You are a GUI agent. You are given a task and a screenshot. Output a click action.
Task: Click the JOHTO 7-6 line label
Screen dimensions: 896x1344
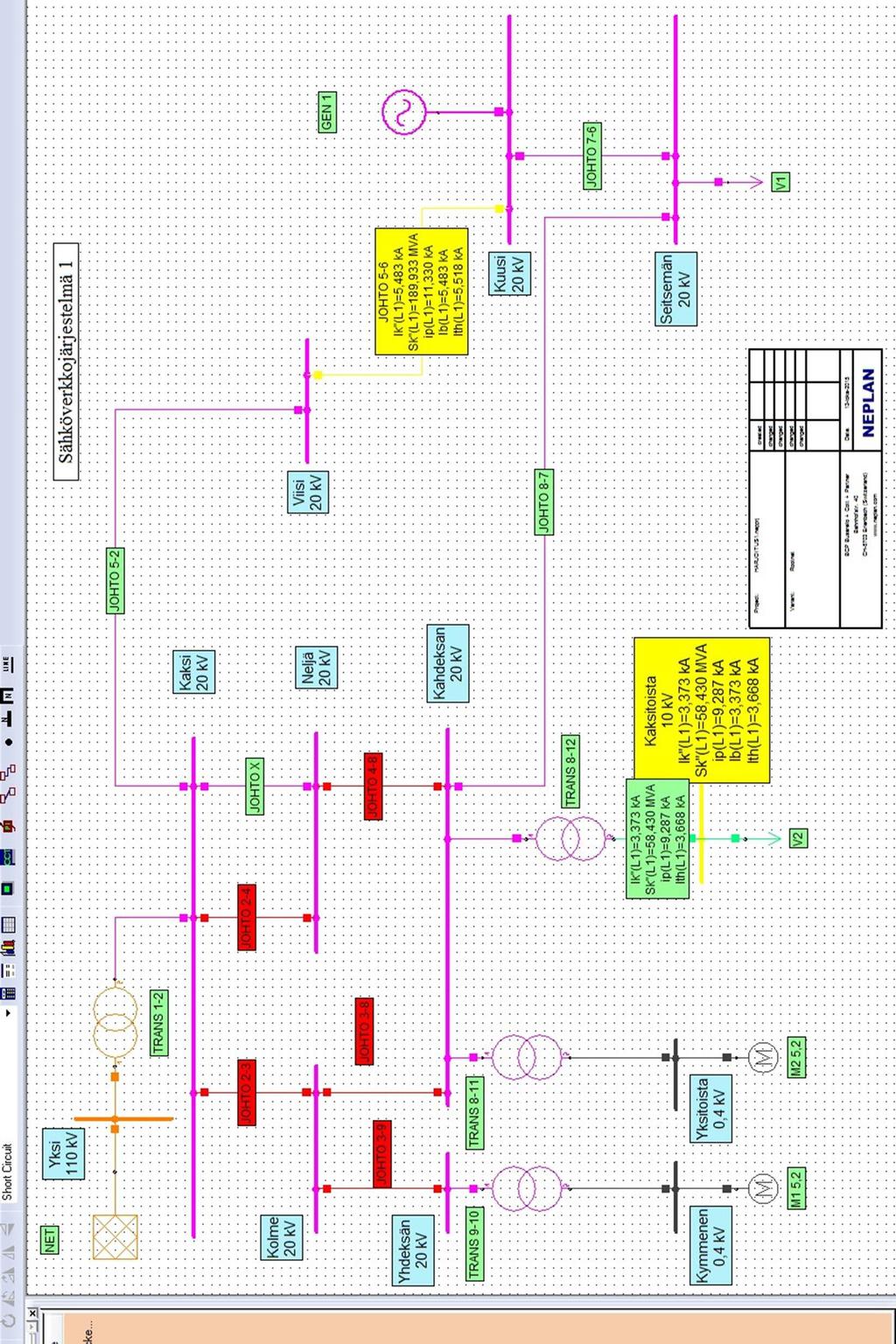pos(591,156)
